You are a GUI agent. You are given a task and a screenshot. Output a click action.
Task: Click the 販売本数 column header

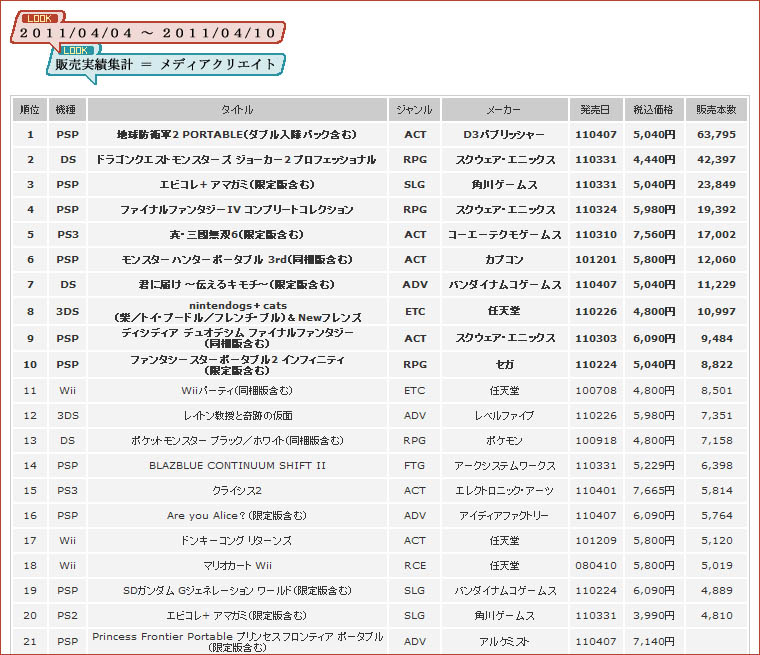coord(716,110)
